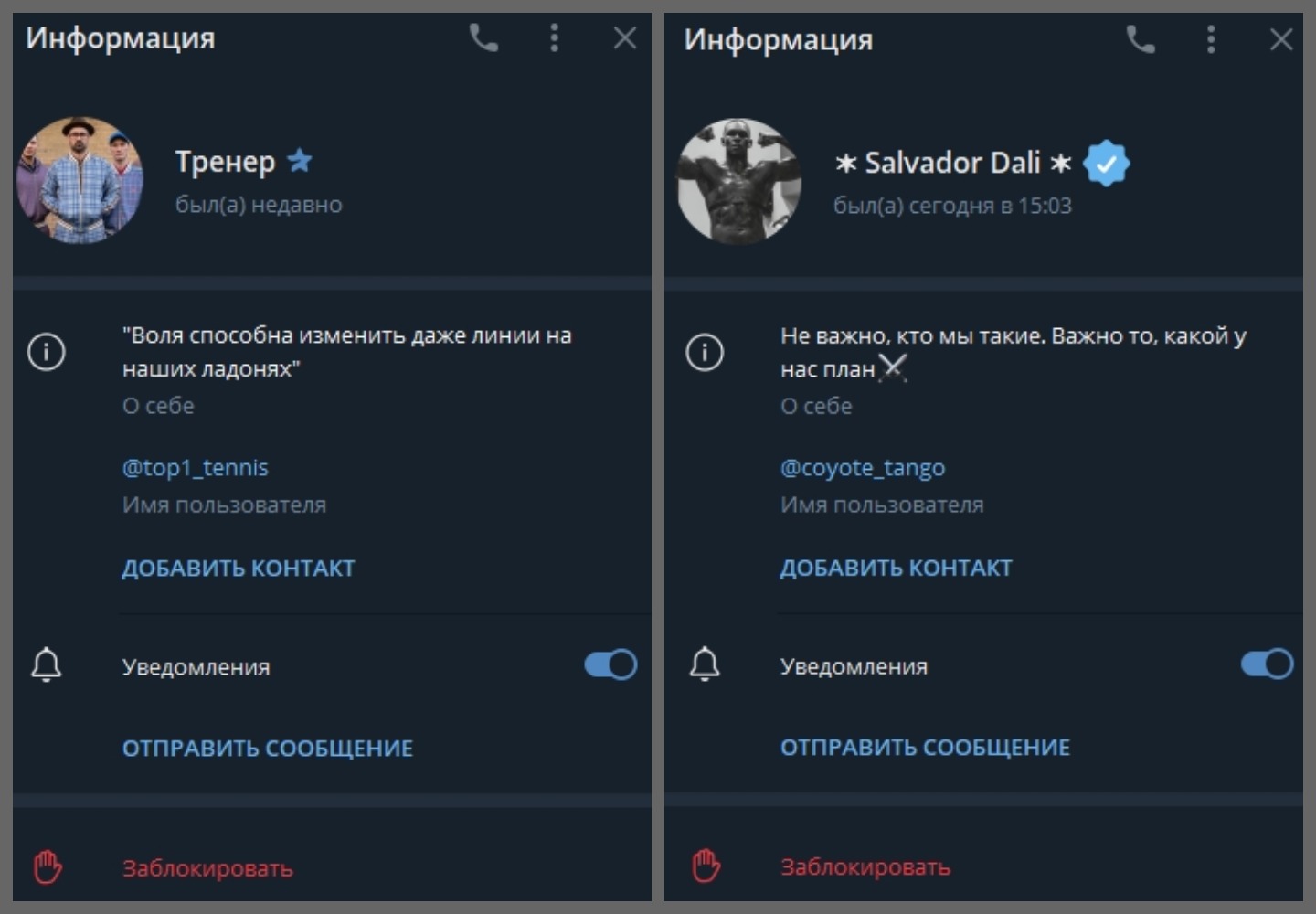Click the info icon beside Тренер's bio

click(x=47, y=352)
